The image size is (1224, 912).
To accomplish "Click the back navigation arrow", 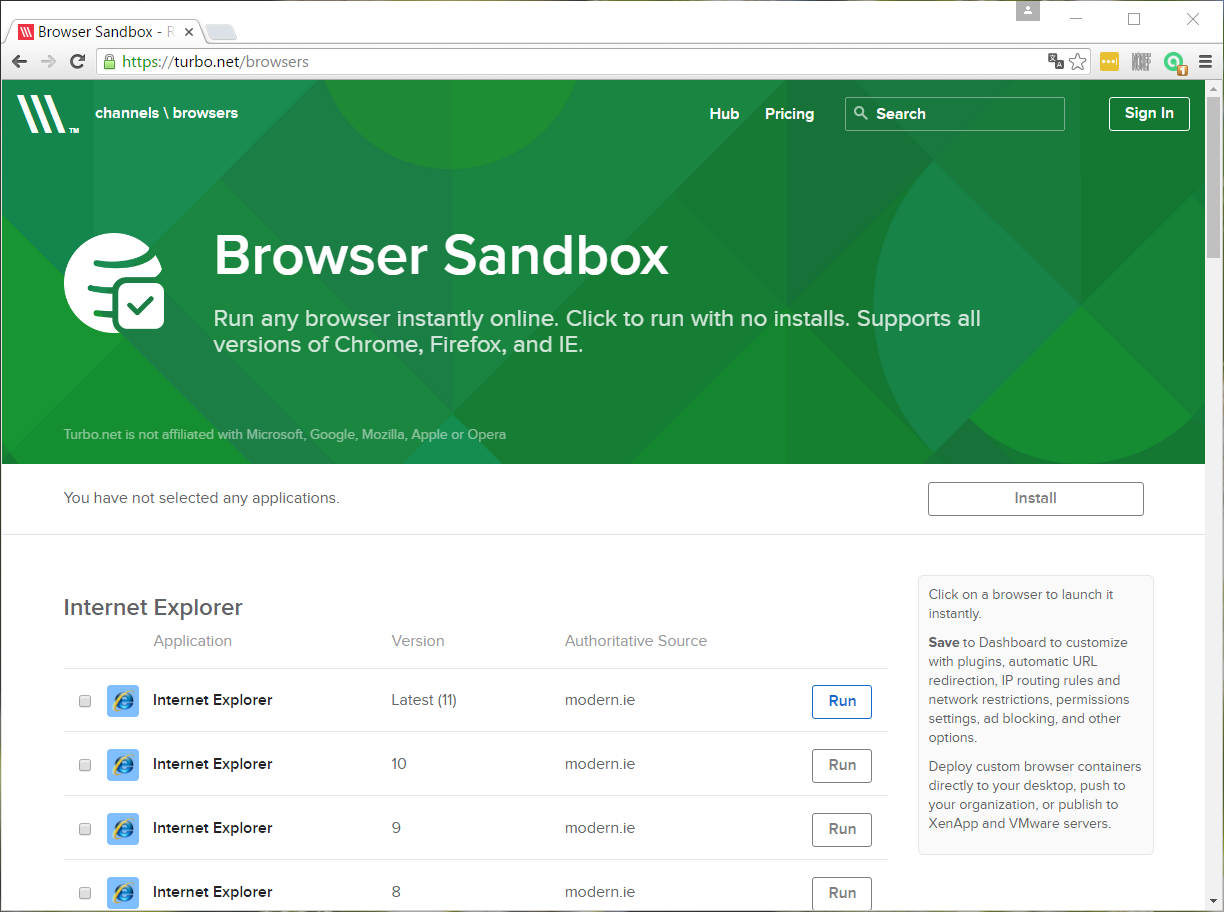I will click(x=19, y=61).
